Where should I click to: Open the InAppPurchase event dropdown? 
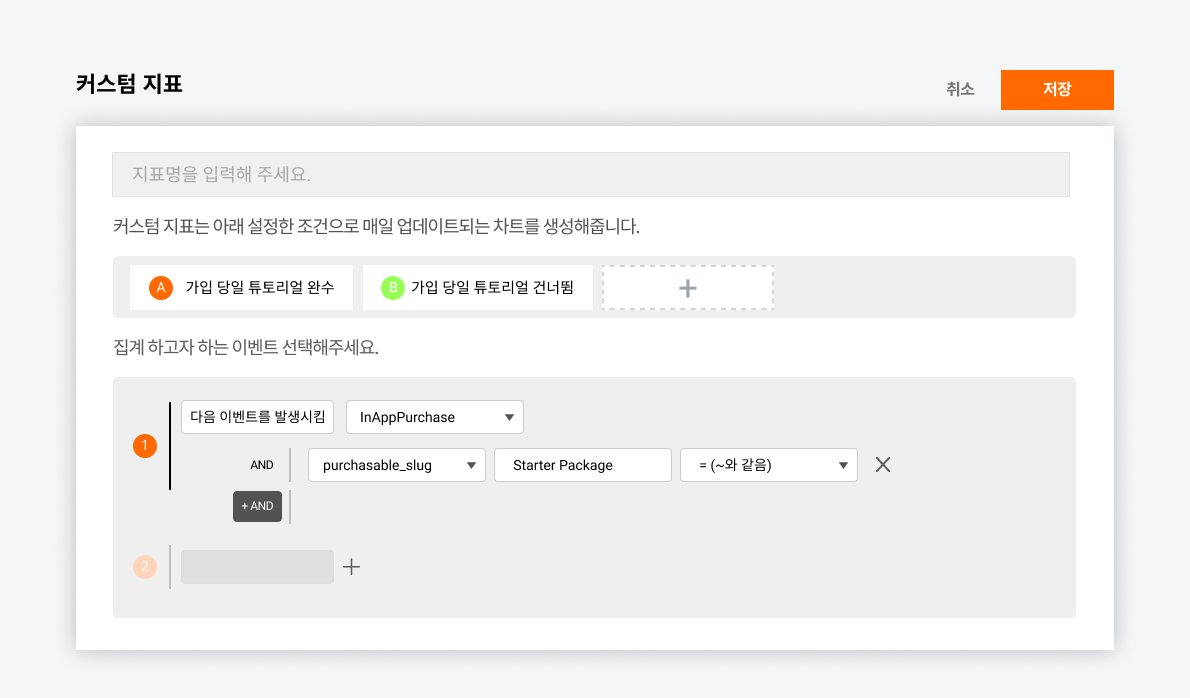click(434, 417)
